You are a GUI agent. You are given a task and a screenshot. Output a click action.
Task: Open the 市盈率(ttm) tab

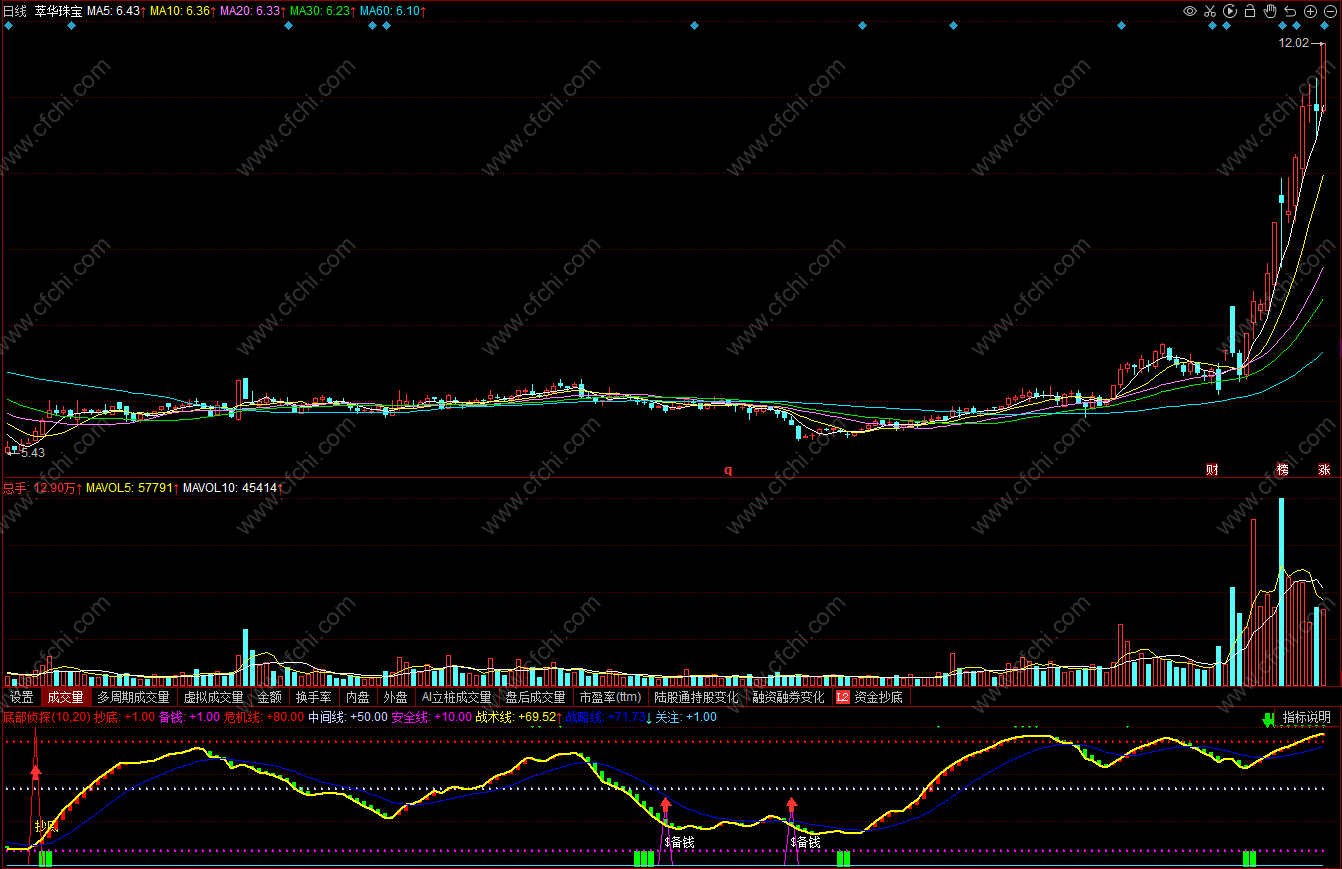610,697
